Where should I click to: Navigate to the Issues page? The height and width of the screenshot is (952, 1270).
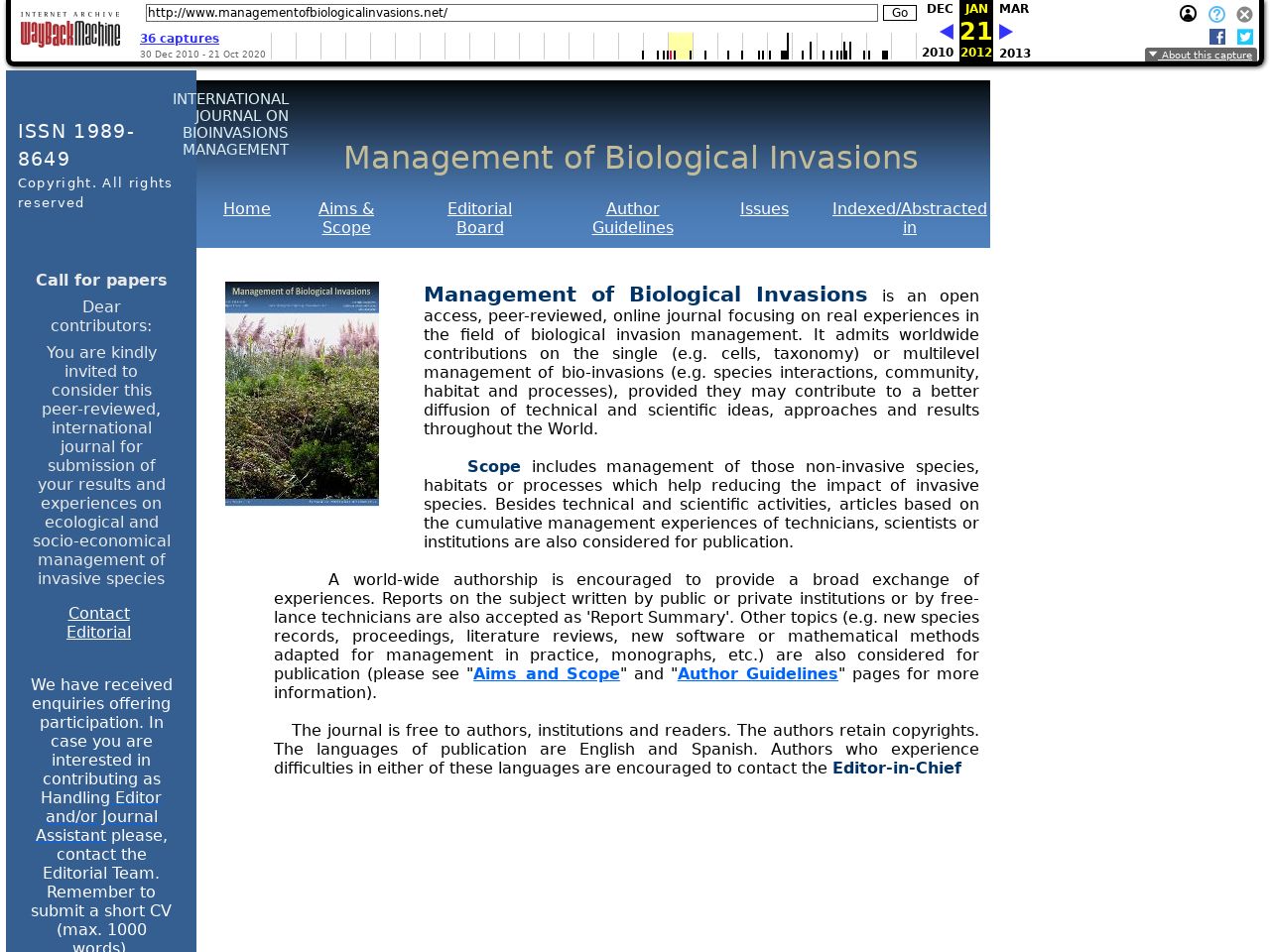point(764,209)
